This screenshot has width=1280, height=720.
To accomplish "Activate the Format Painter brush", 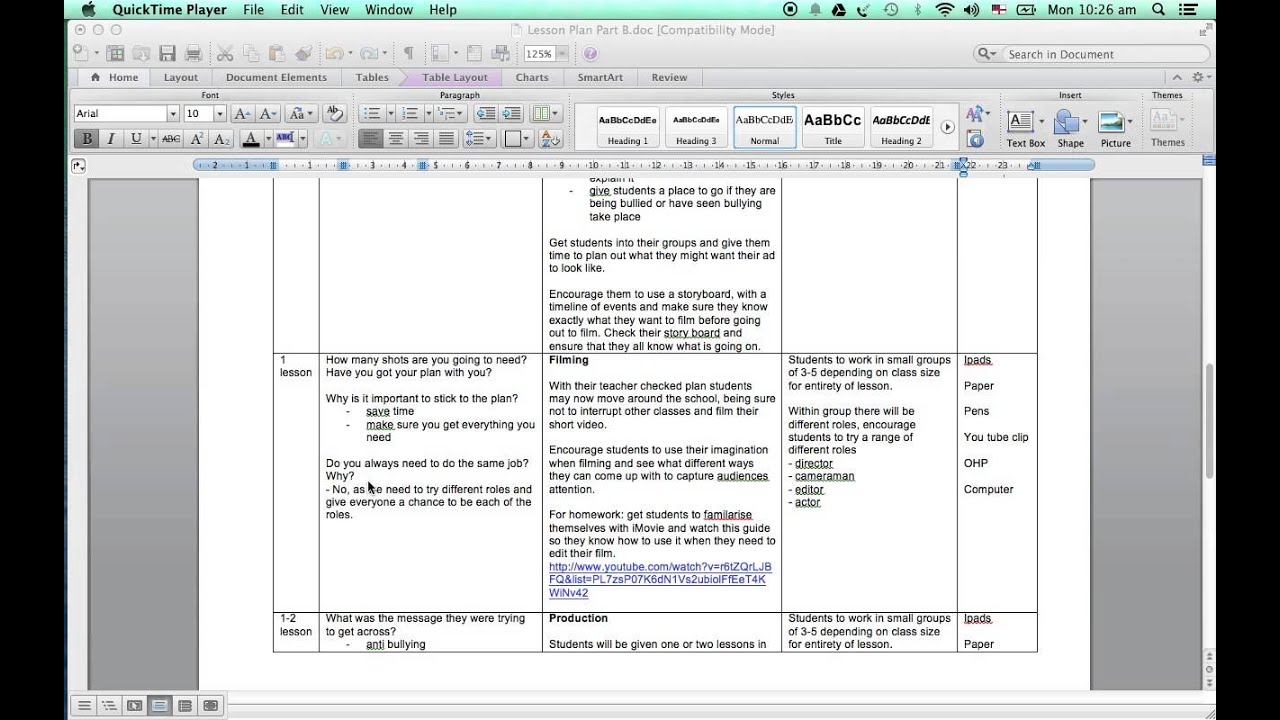I will click(302, 54).
